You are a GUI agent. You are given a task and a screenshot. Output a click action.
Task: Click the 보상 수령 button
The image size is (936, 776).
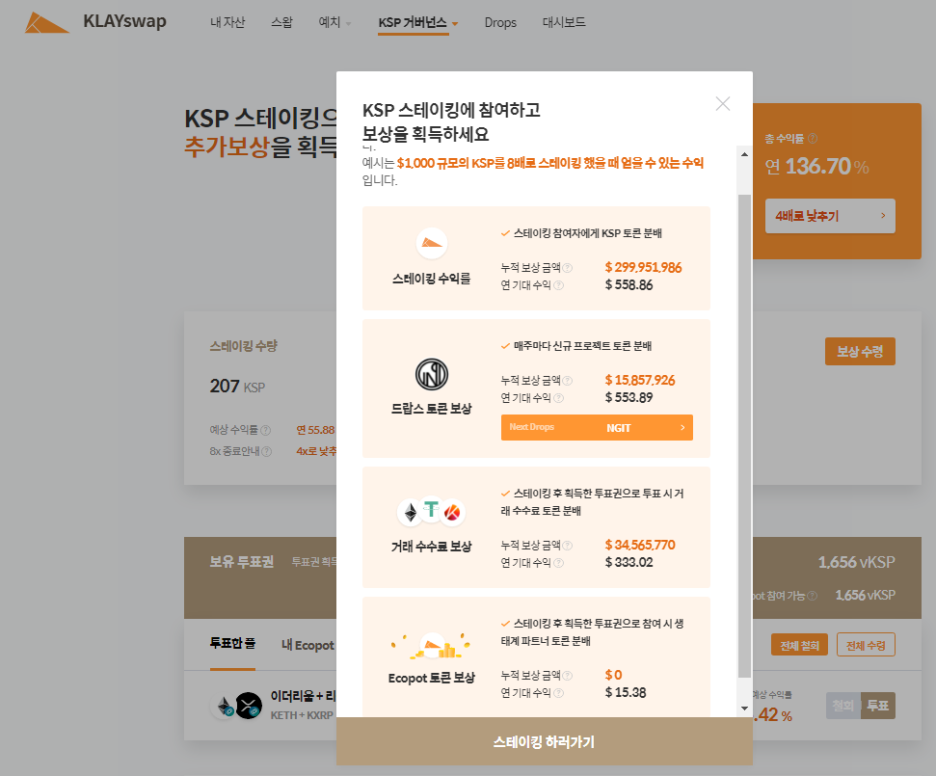(860, 352)
